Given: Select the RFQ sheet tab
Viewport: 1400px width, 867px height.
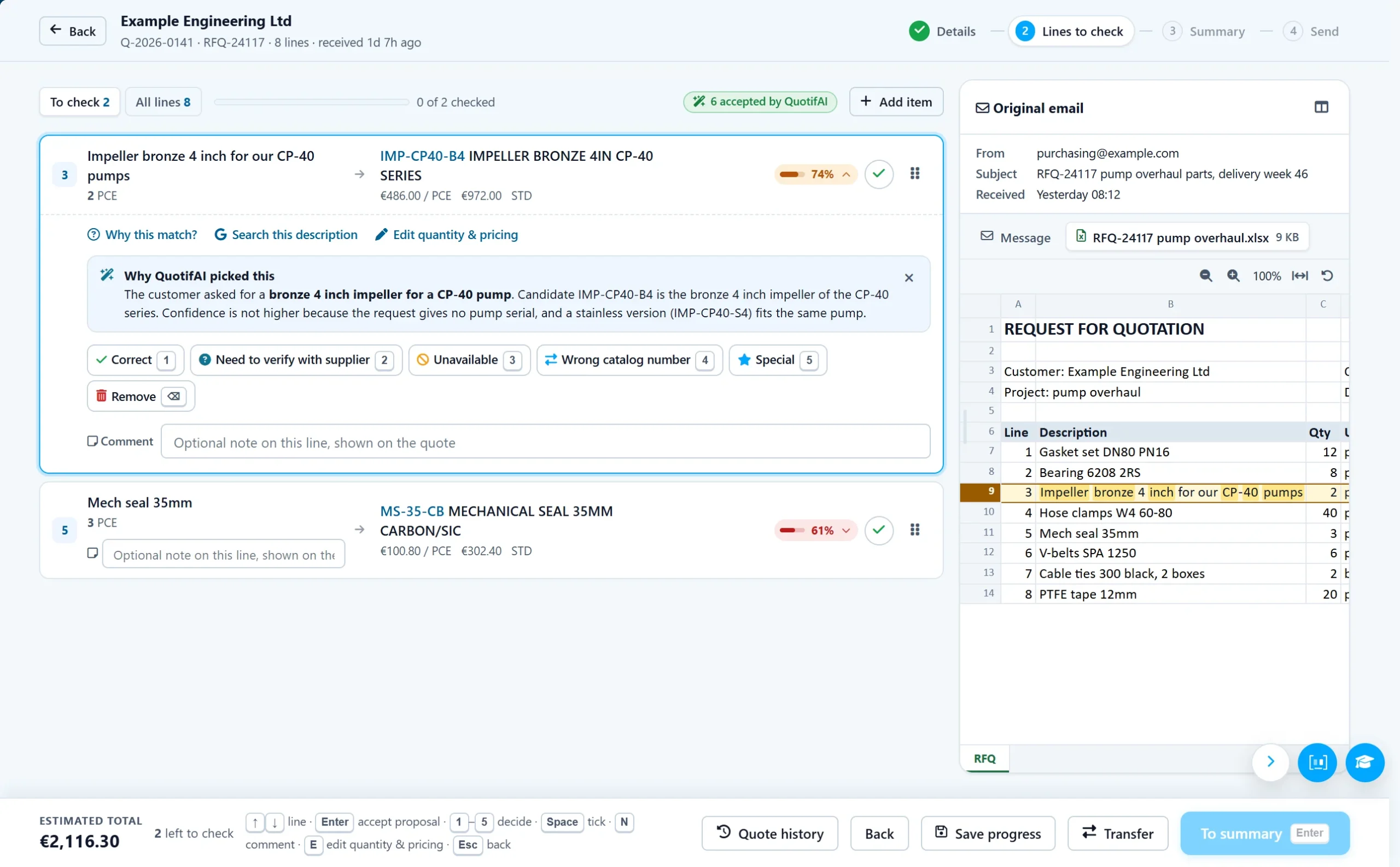Looking at the screenshot, I should click(984, 759).
